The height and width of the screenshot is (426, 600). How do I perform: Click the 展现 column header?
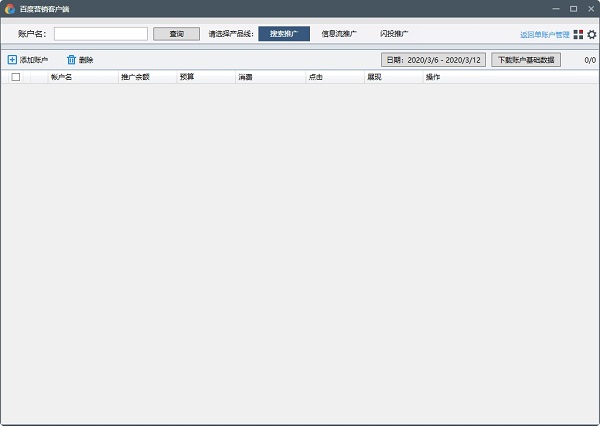[x=393, y=77]
